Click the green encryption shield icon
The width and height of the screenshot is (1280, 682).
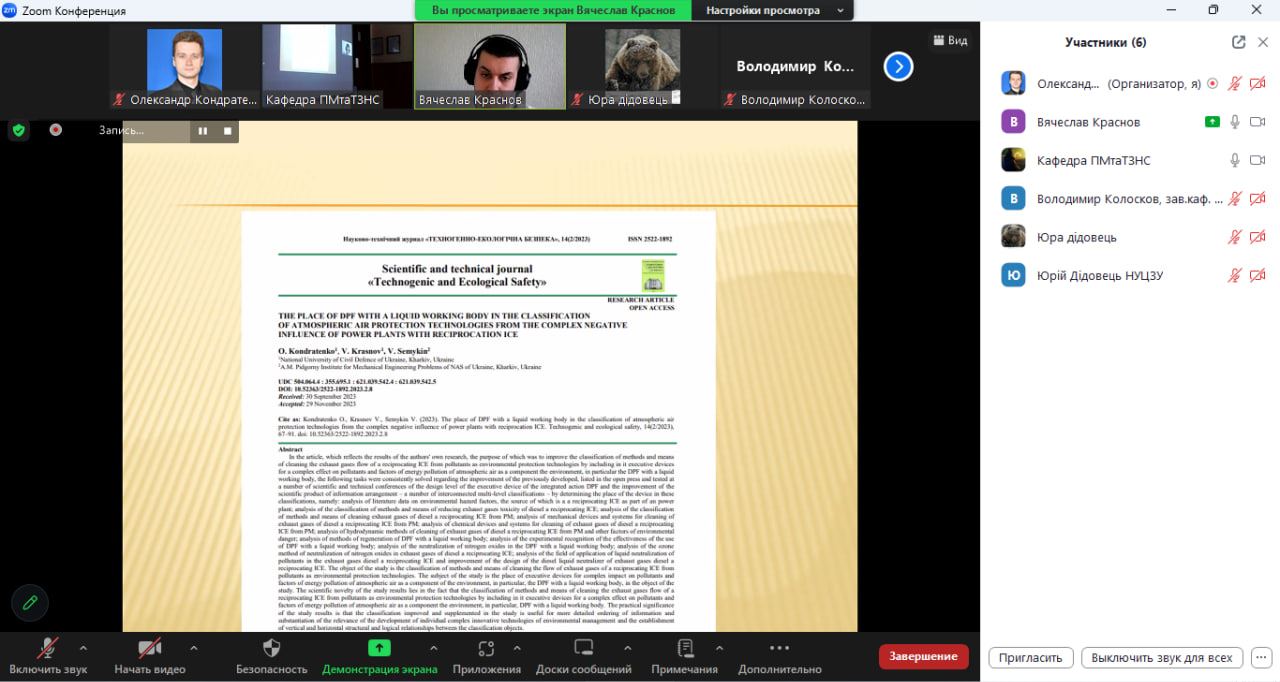coord(18,130)
